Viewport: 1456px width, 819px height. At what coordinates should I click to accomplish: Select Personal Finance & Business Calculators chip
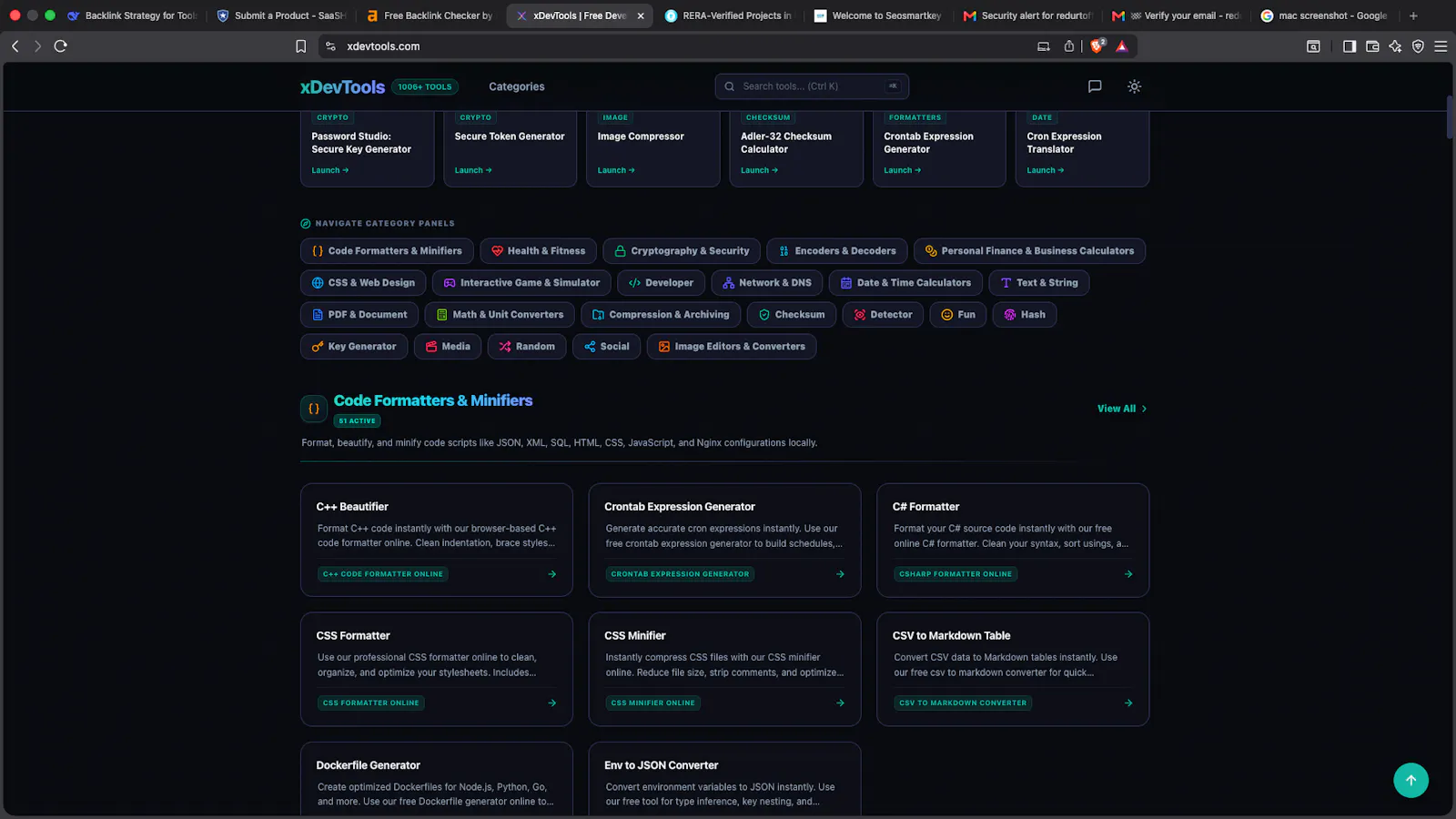(x=1029, y=251)
